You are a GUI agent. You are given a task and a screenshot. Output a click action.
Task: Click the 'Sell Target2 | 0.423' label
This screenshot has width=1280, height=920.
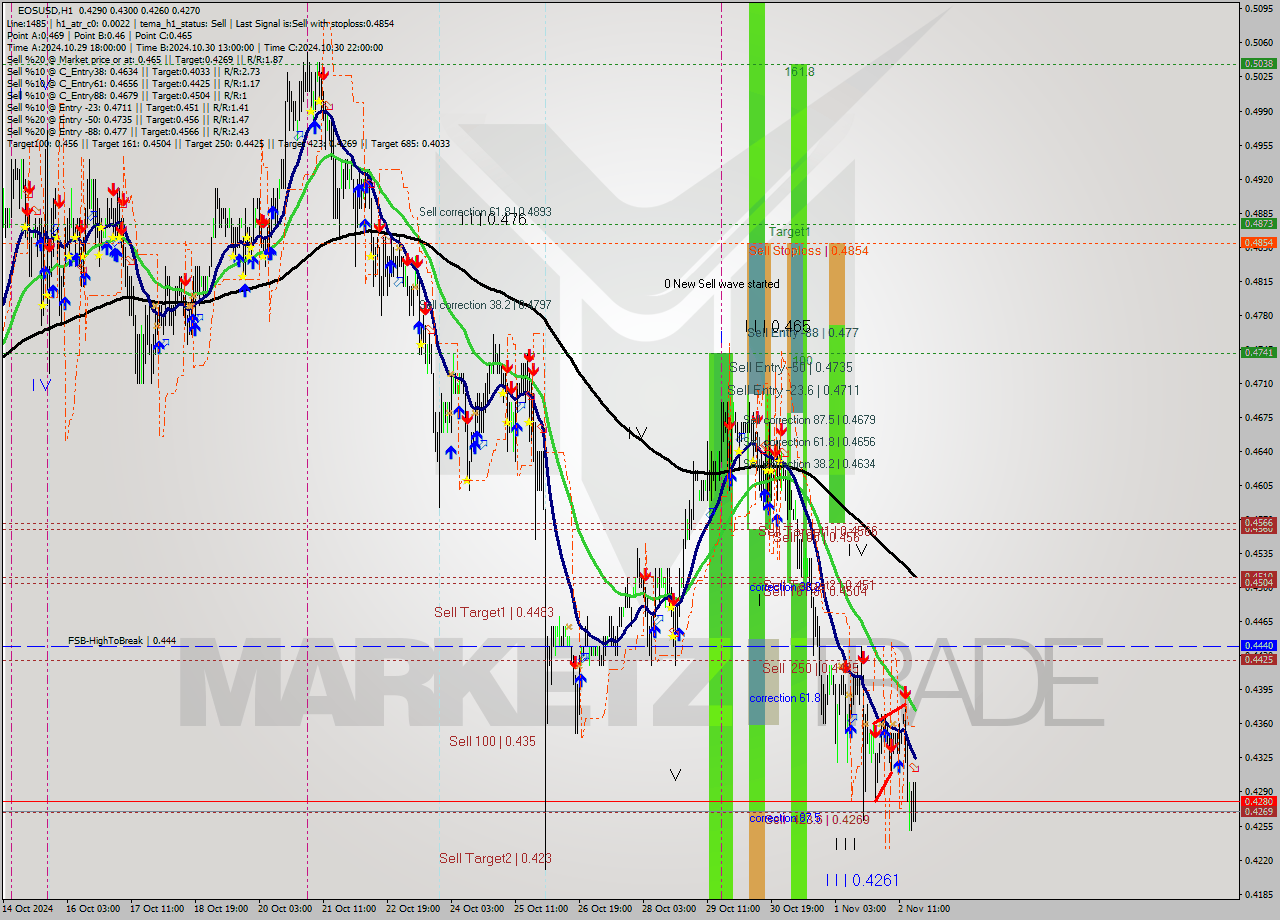(495, 858)
